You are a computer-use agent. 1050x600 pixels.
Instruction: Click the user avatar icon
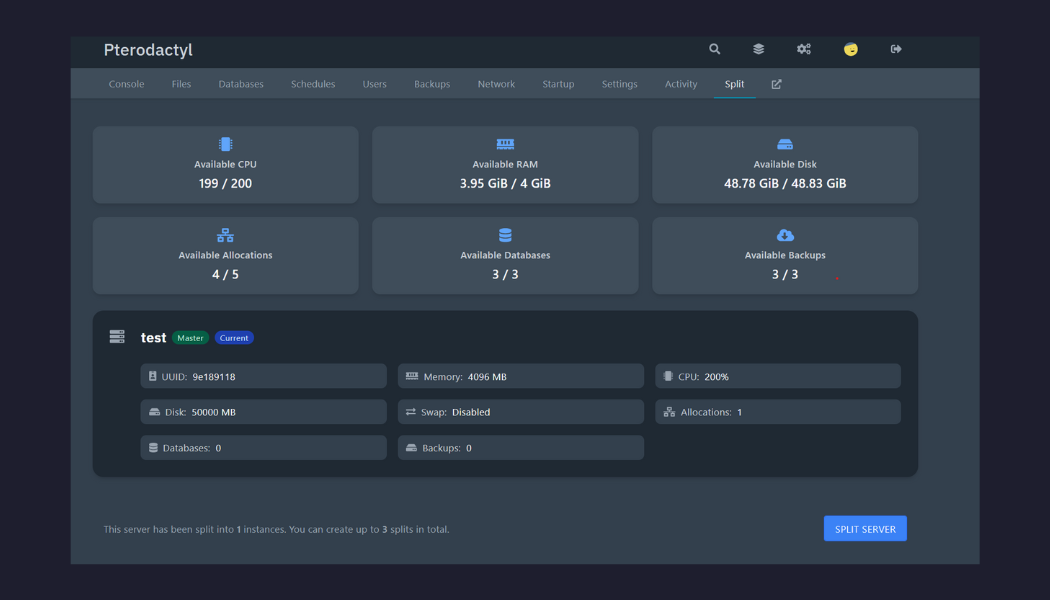(x=850, y=49)
